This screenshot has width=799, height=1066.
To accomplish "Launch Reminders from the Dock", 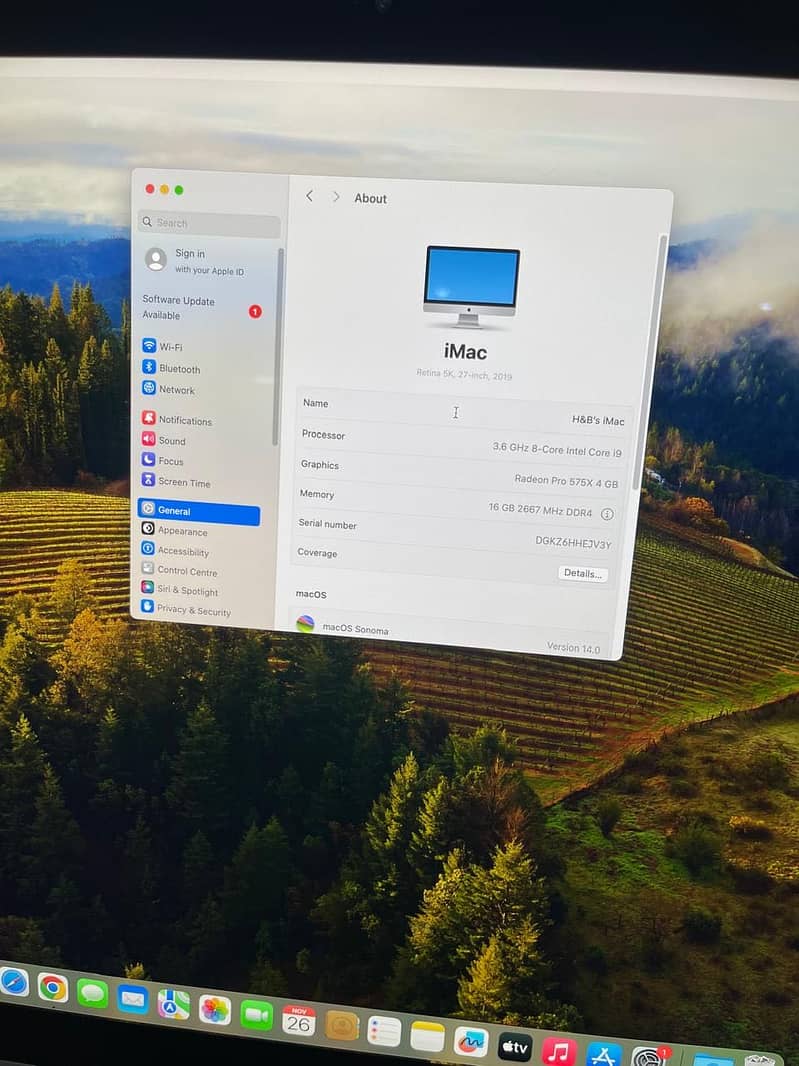I will point(384,1031).
